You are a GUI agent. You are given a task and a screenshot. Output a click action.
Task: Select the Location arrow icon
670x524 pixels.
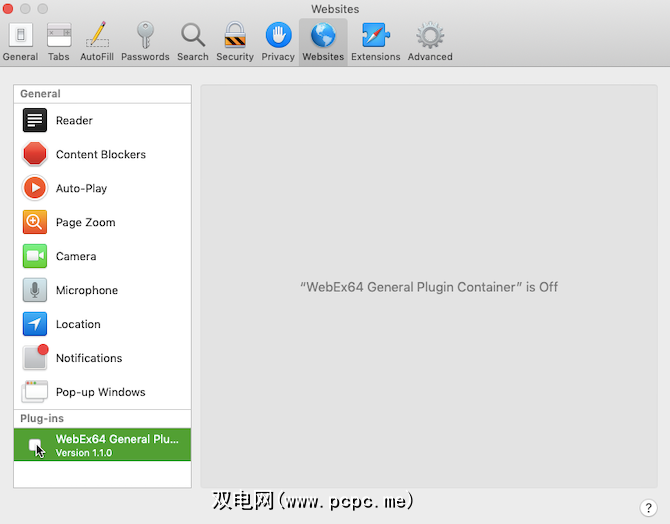pos(35,324)
